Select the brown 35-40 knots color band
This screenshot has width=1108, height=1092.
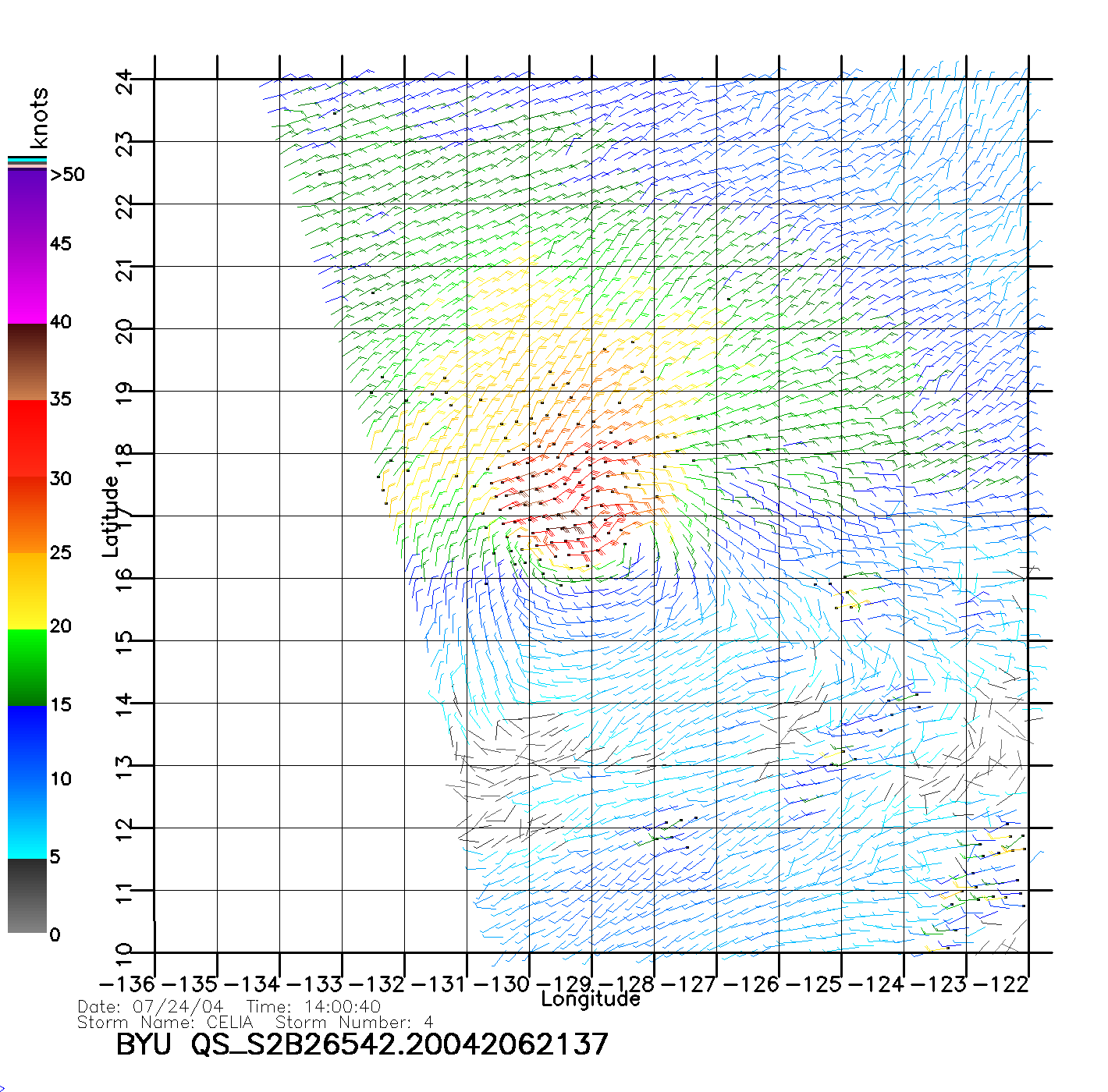[x=27, y=363]
